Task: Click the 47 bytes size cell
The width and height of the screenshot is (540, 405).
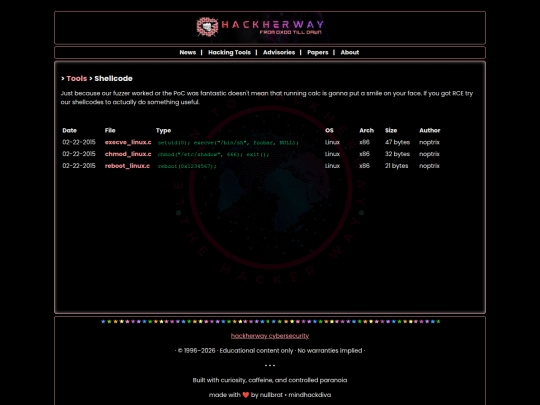Action: click(397, 142)
